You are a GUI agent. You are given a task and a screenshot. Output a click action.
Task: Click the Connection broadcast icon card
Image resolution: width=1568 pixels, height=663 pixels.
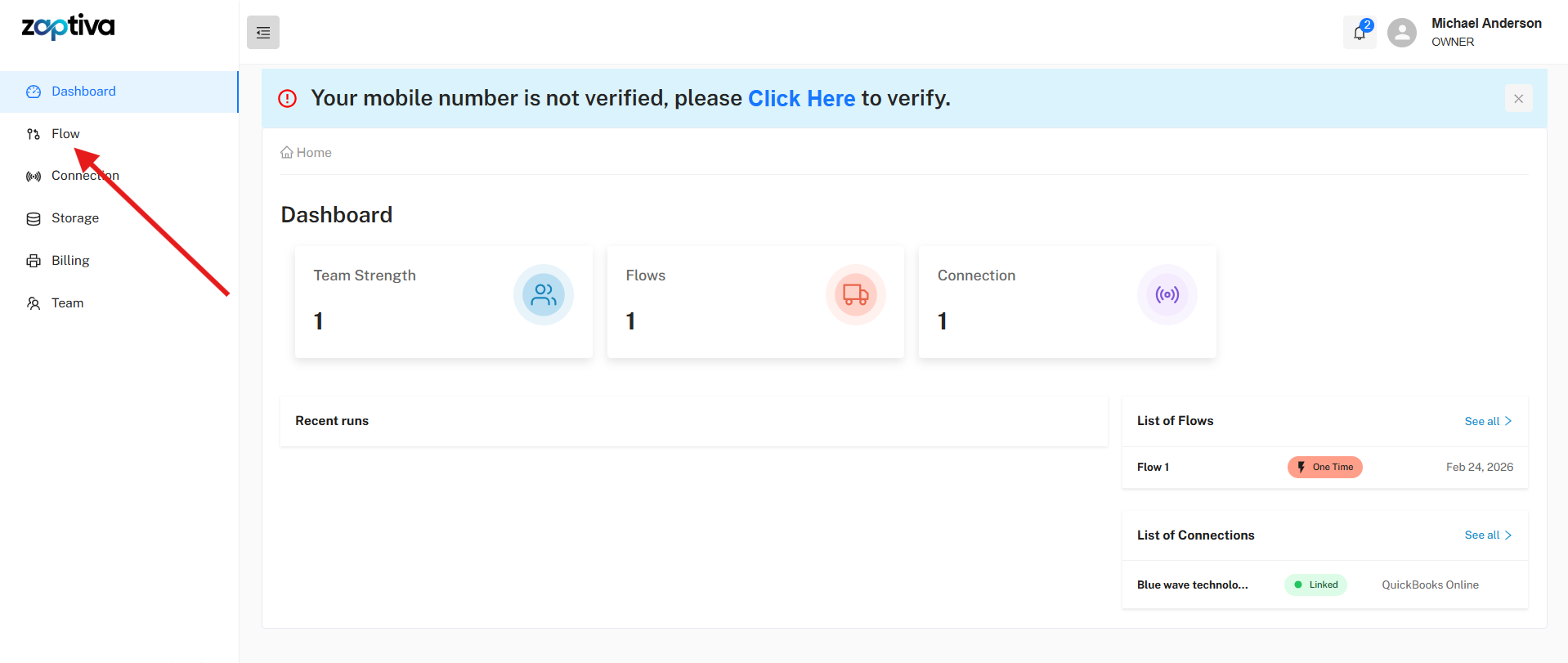[1167, 294]
